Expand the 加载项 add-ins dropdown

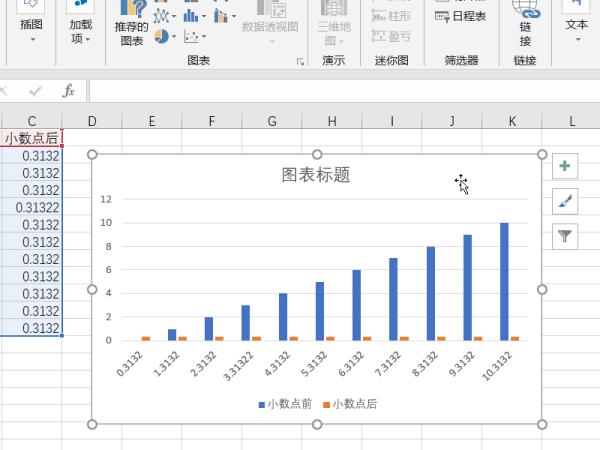[88, 39]
